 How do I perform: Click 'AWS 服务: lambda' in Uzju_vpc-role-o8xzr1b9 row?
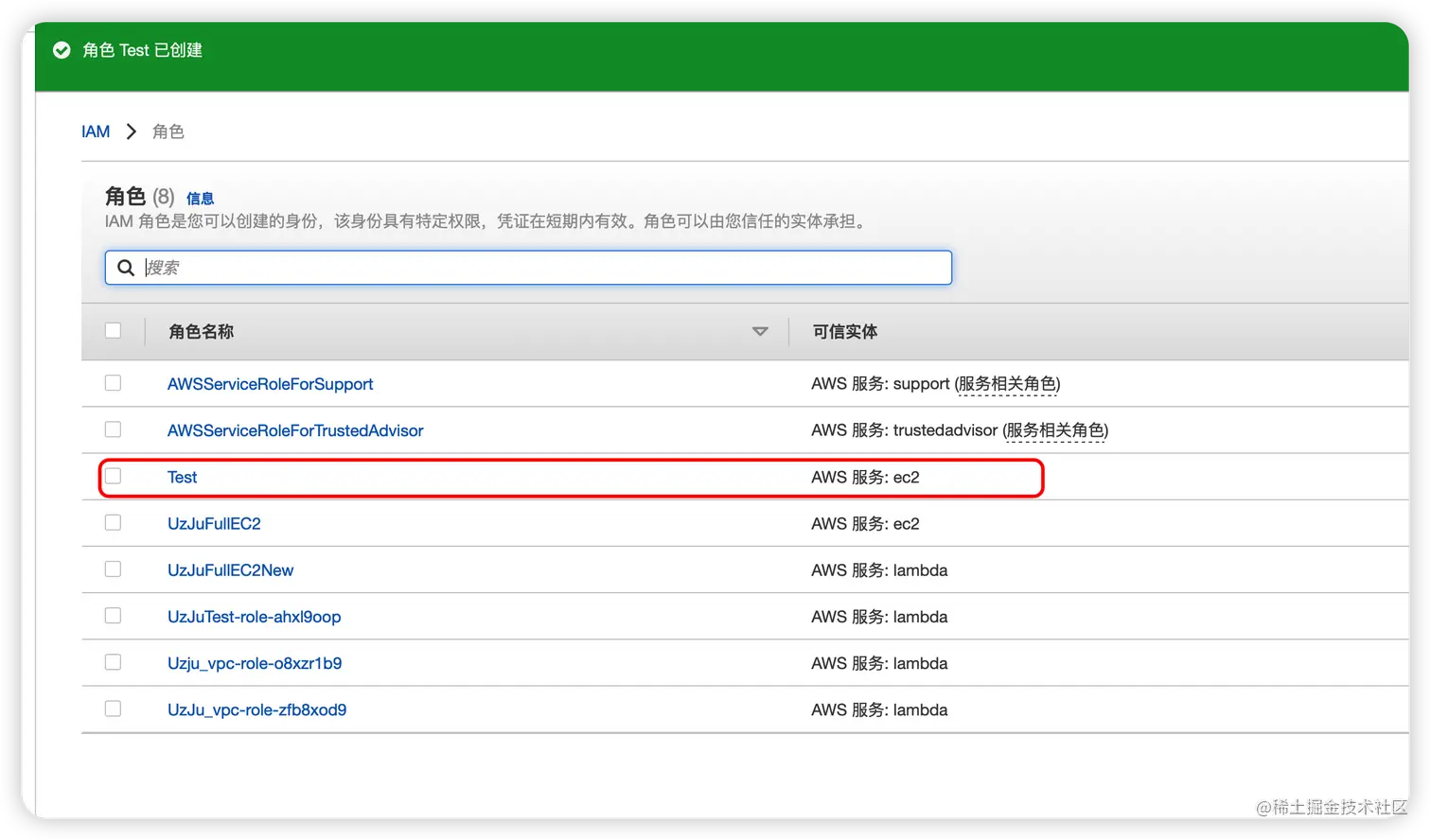point(879,663)
